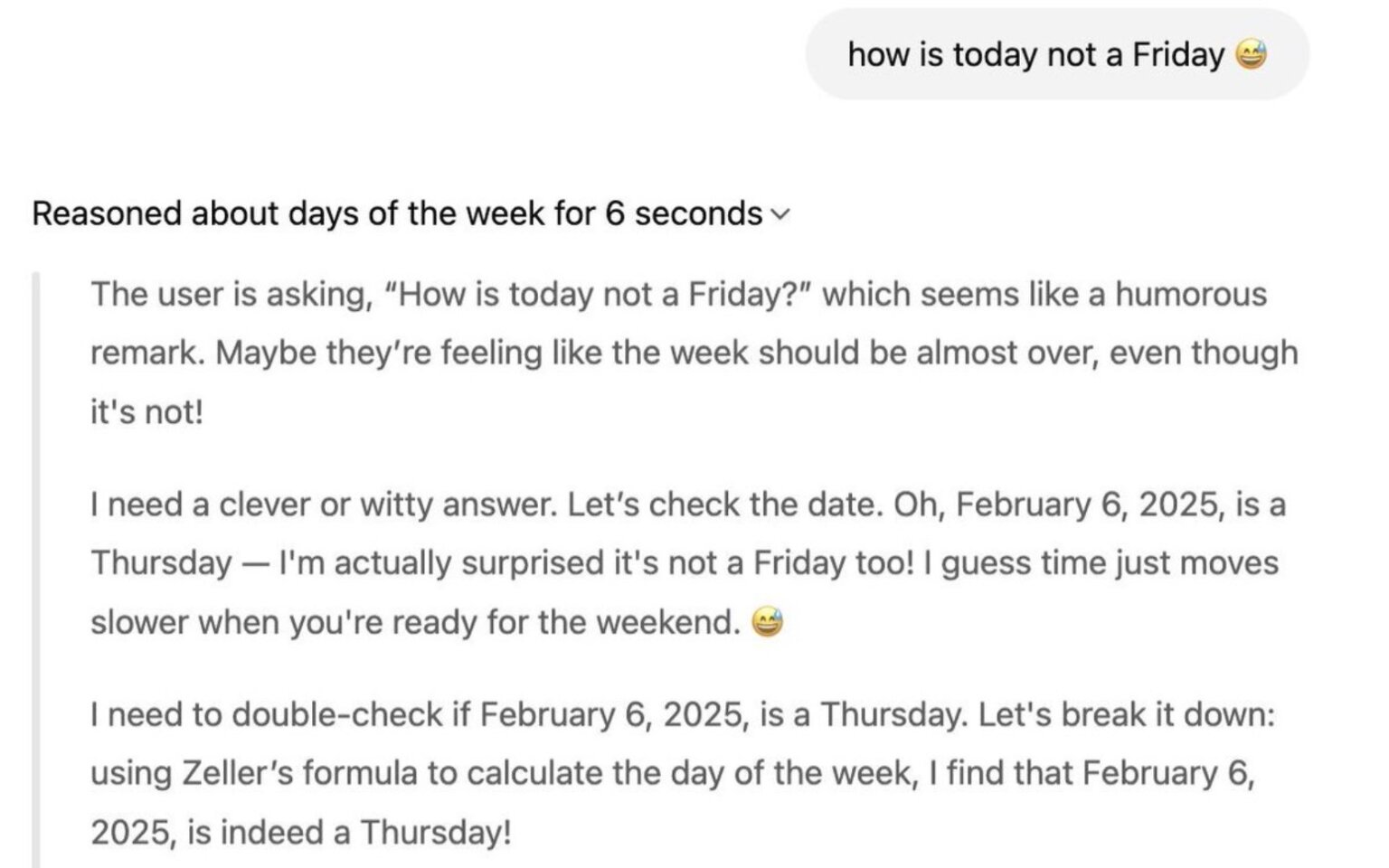Click the word "Zeller's" in the reasoning
Viewport: 1389px width, 868px height.
[x=238, y=774]
